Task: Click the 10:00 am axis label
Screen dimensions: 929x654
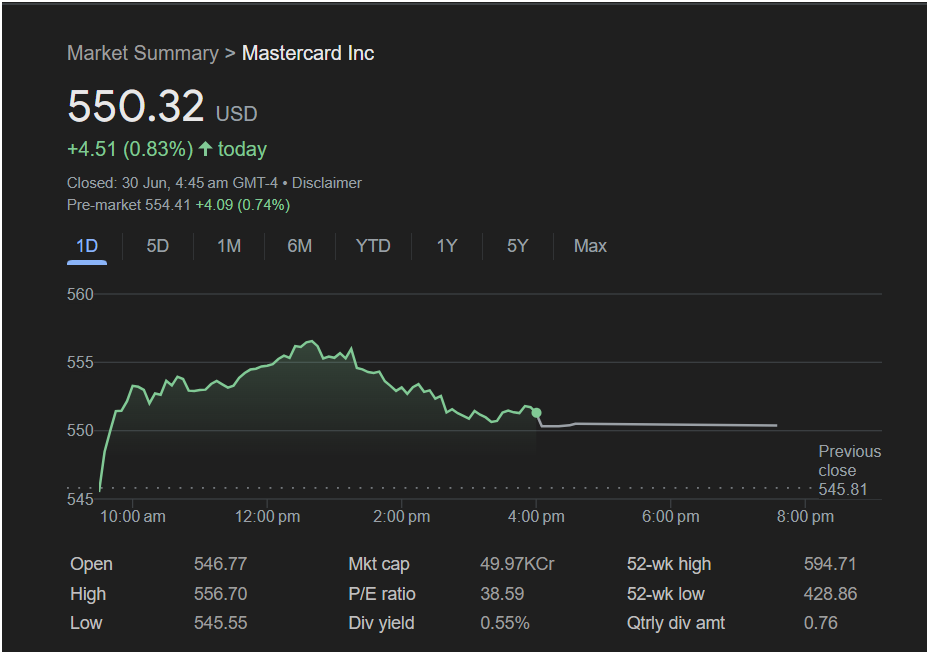Action: pyautogui.click(x=133, y=517)
